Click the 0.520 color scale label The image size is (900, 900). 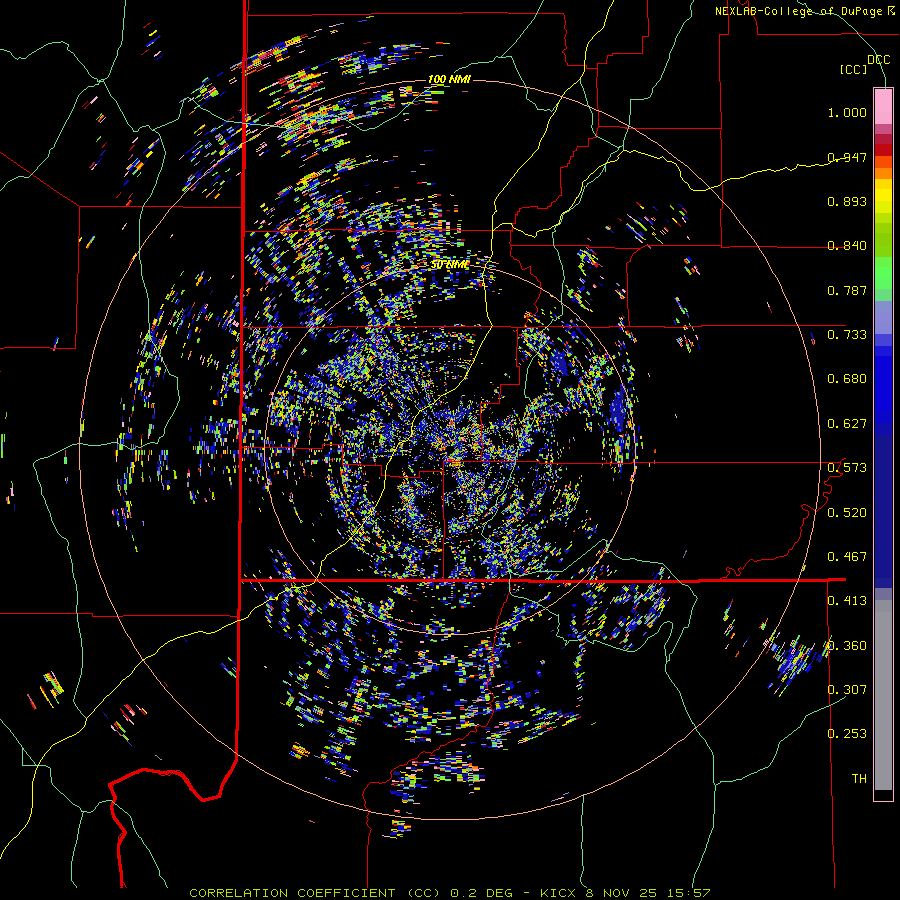847,513
